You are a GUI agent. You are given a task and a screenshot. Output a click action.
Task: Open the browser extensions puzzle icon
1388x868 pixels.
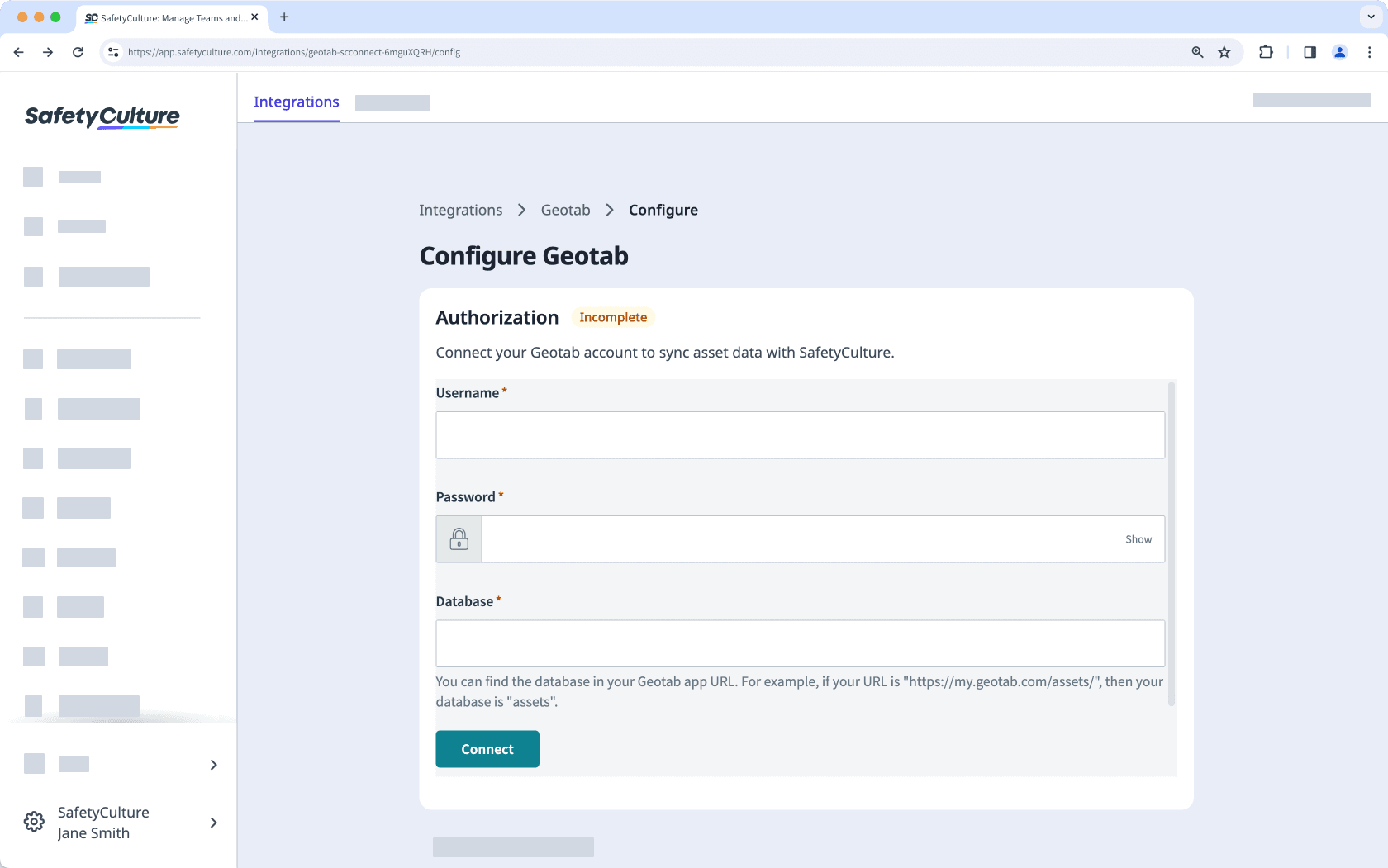click(x=1265, y=51)
